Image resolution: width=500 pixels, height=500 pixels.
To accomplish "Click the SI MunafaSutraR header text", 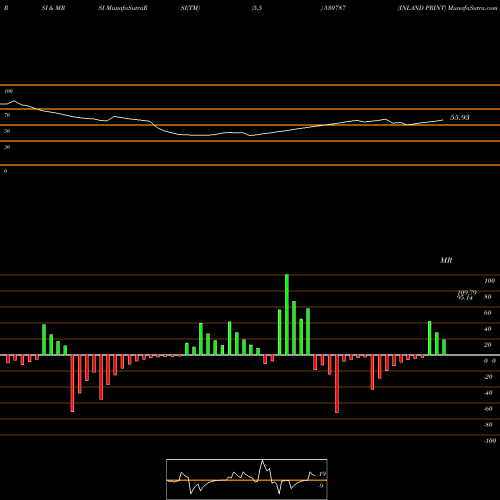I will tap(123, 8).
